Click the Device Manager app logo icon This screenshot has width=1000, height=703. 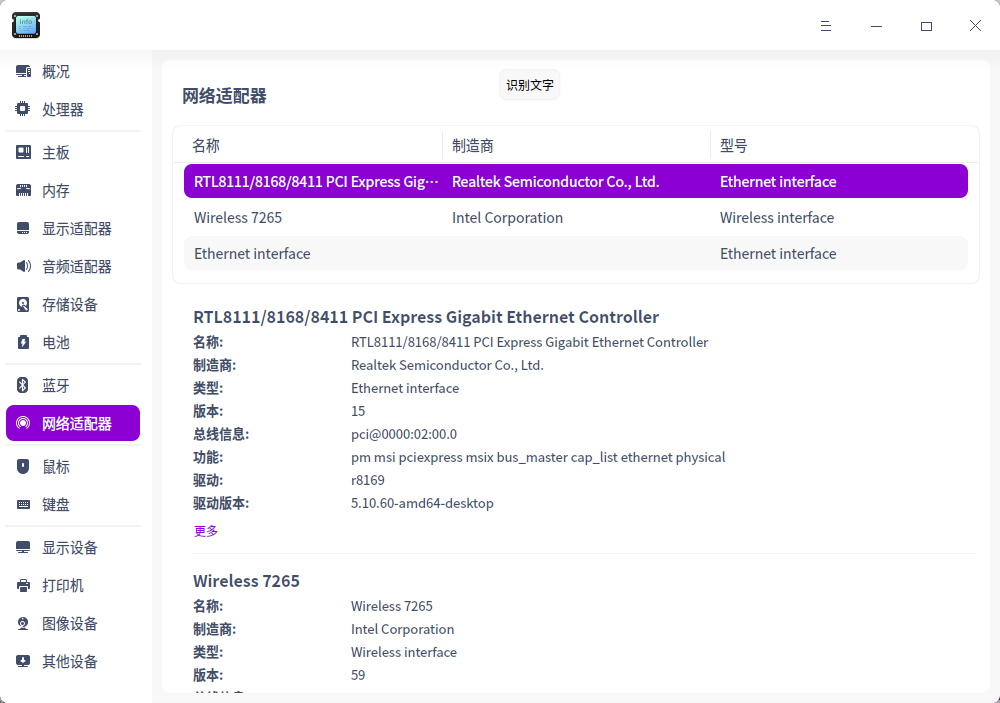click(26, 26)
